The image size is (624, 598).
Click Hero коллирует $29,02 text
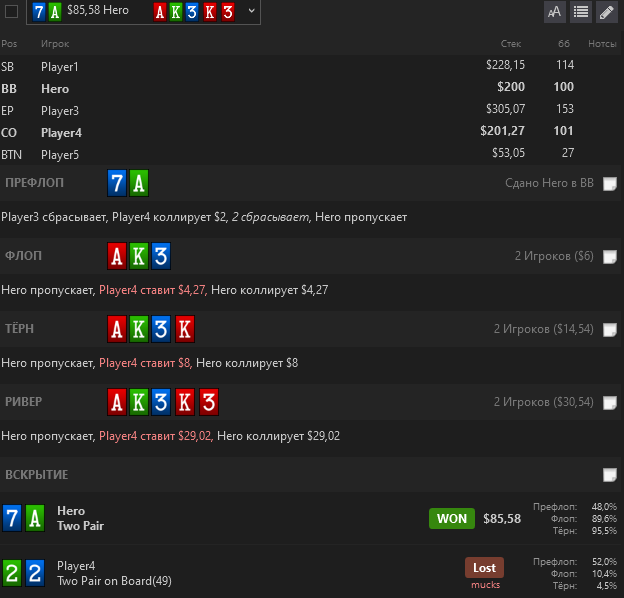278,436
